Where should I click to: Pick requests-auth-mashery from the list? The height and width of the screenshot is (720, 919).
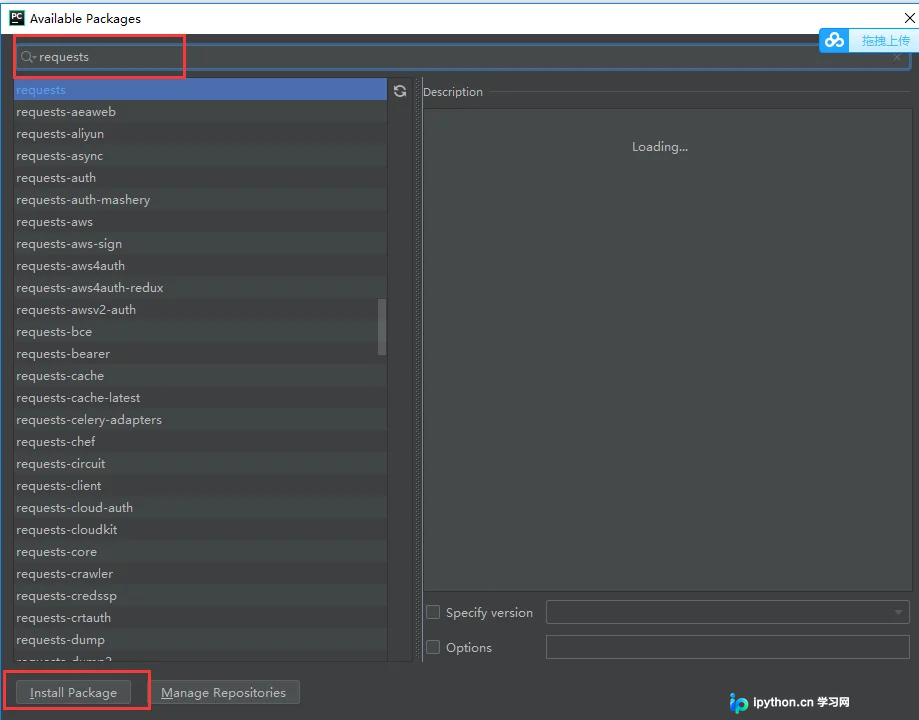point(200,199)
